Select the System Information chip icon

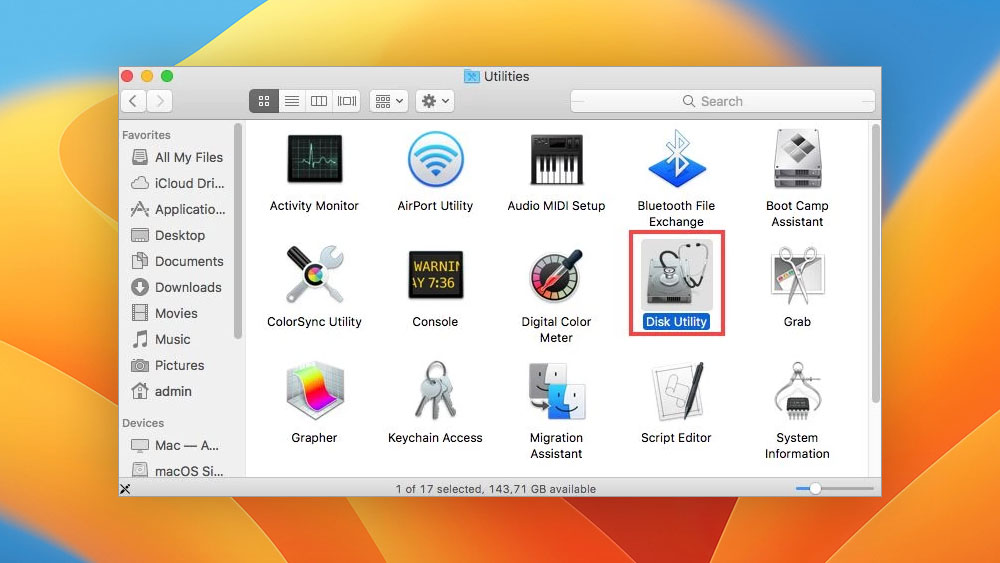tap(797, 391)
